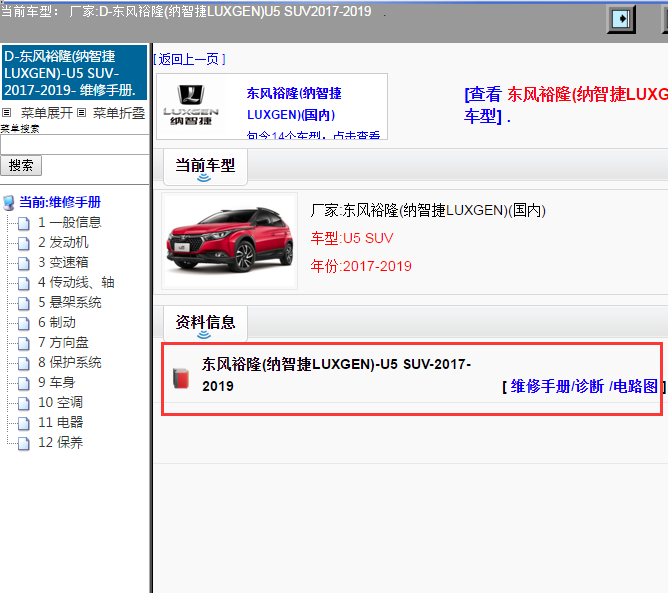Screen dimensions: 668x593
Task: Click the Luxgen brand logo
Action: click(190, 105)
